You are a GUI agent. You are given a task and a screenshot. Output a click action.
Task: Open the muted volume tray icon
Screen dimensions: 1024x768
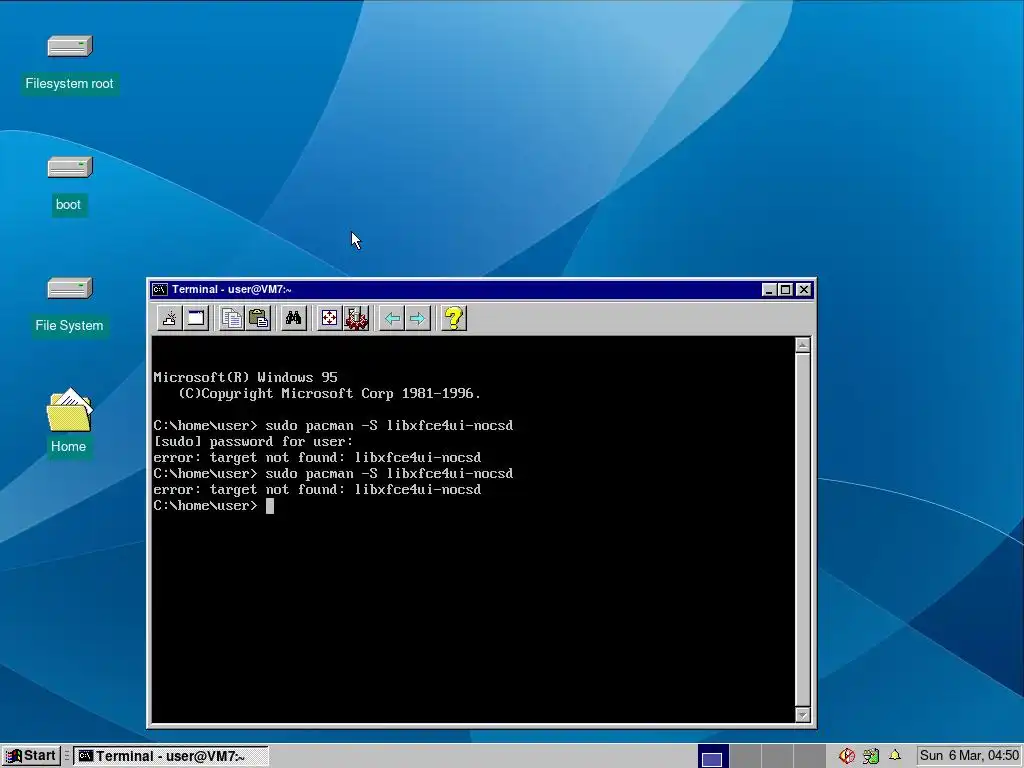point(847,756)
